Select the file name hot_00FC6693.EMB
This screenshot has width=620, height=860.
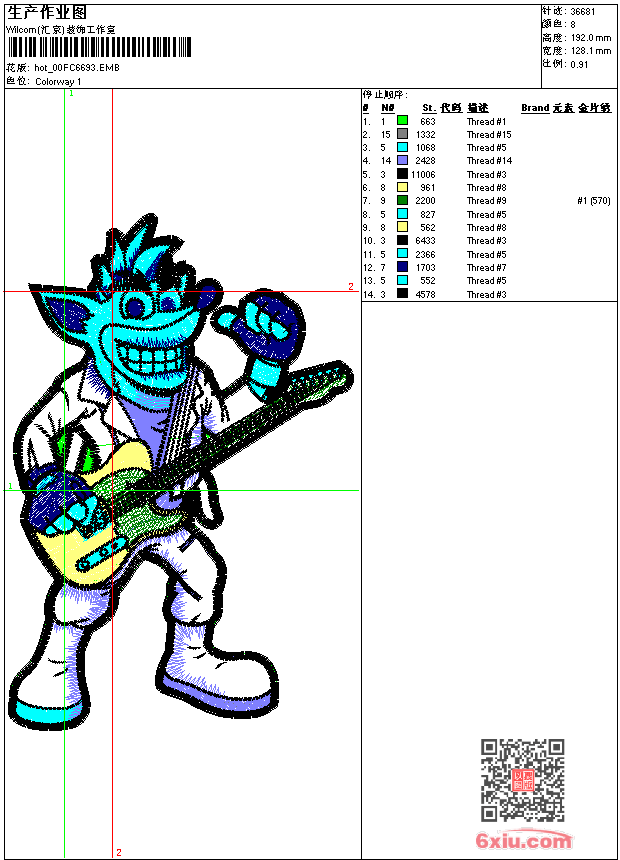coord(77,67)
